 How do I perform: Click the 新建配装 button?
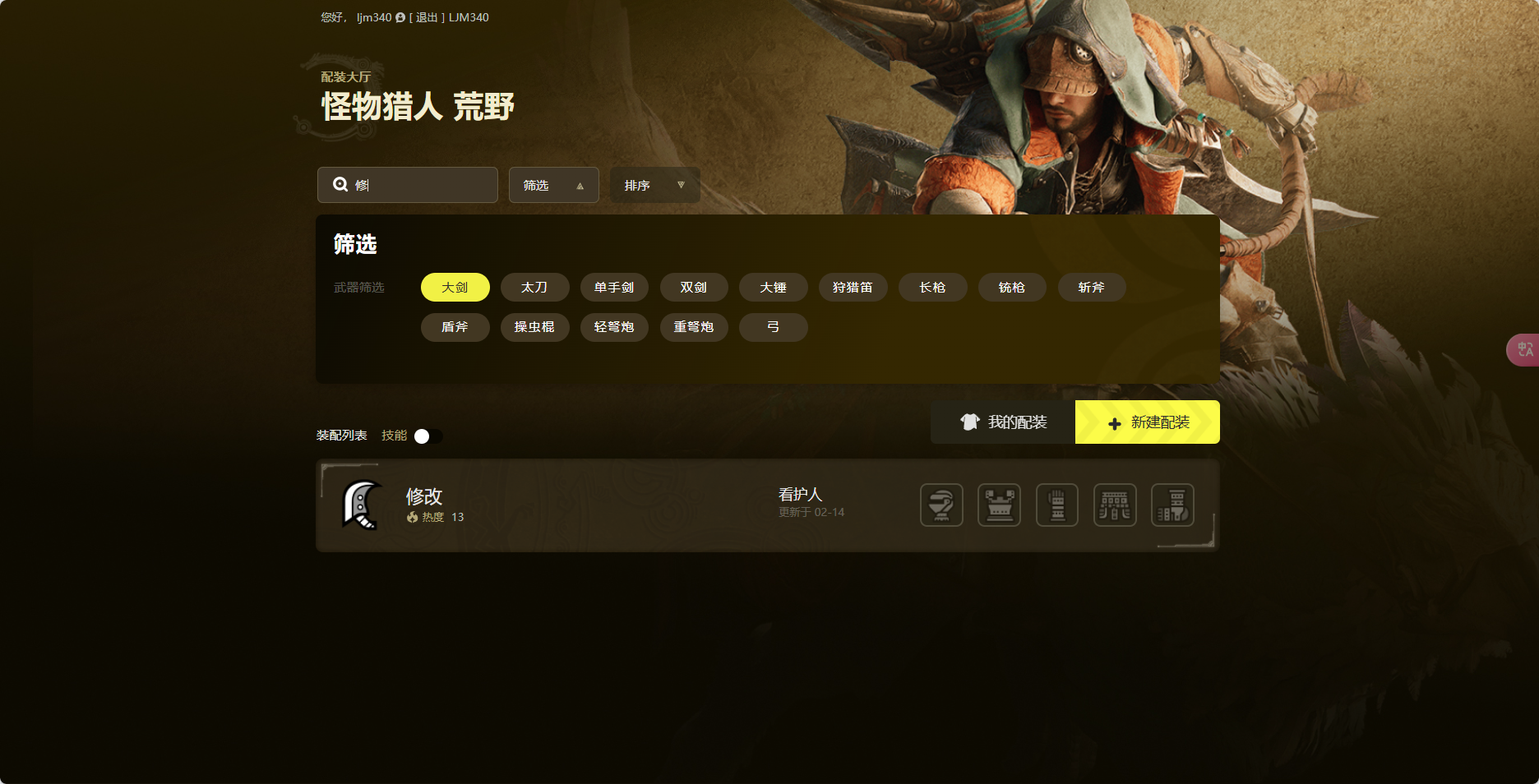point(1148,422)
